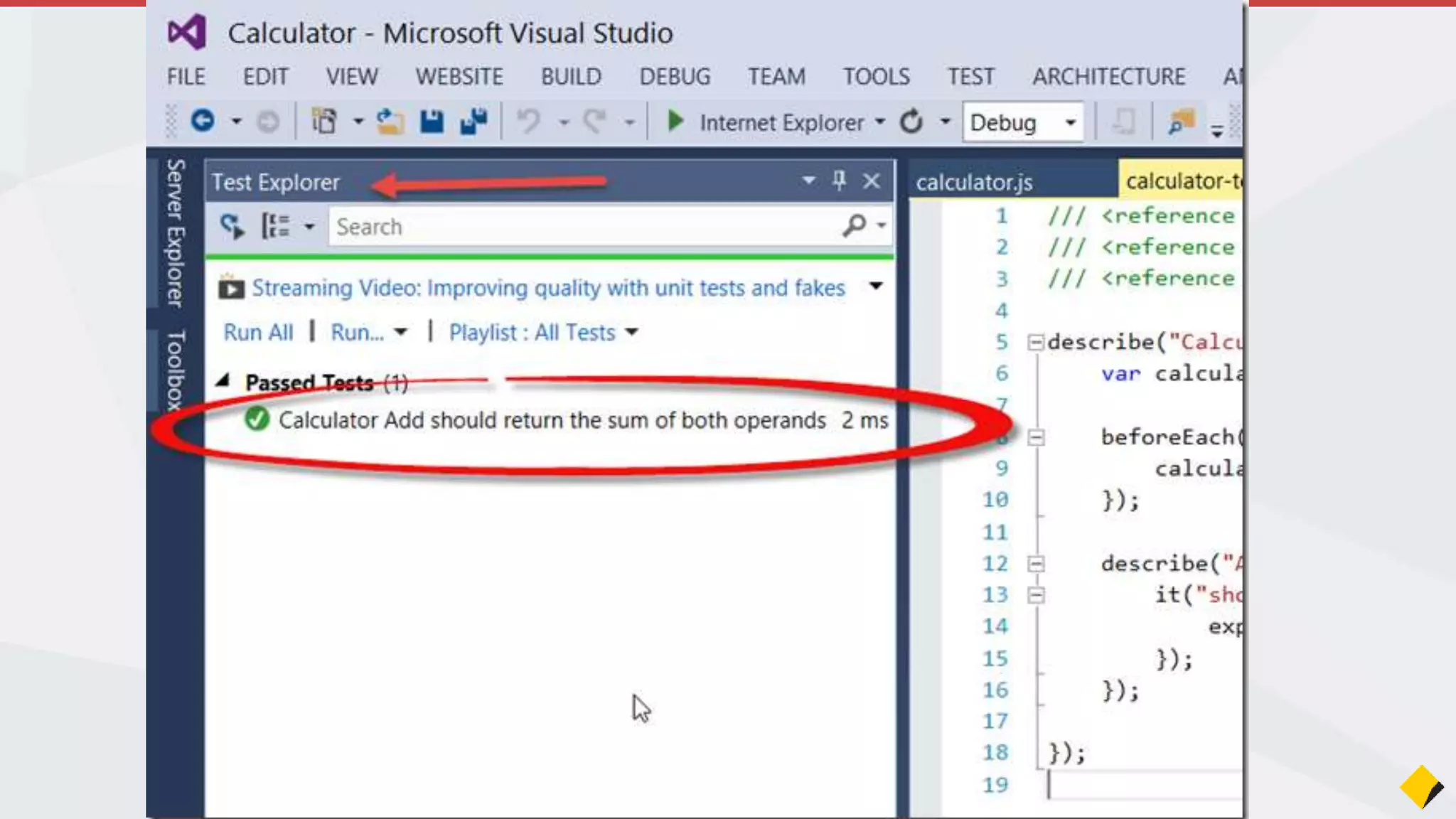Open the Undo history dropdown
The image size is (1456, 819).
click(x=564, y=123)
